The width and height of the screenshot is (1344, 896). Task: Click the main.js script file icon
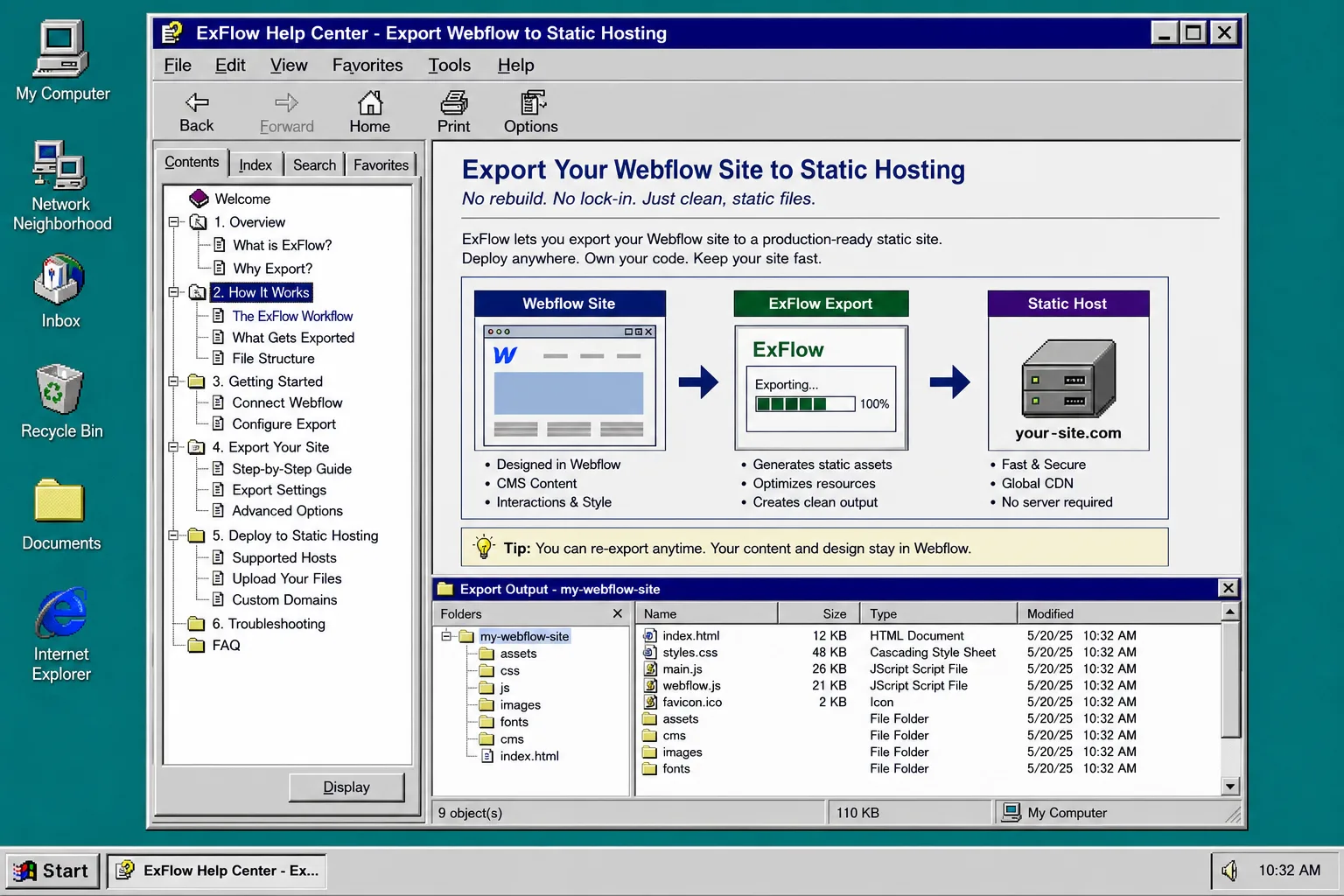tap(650, 668)
